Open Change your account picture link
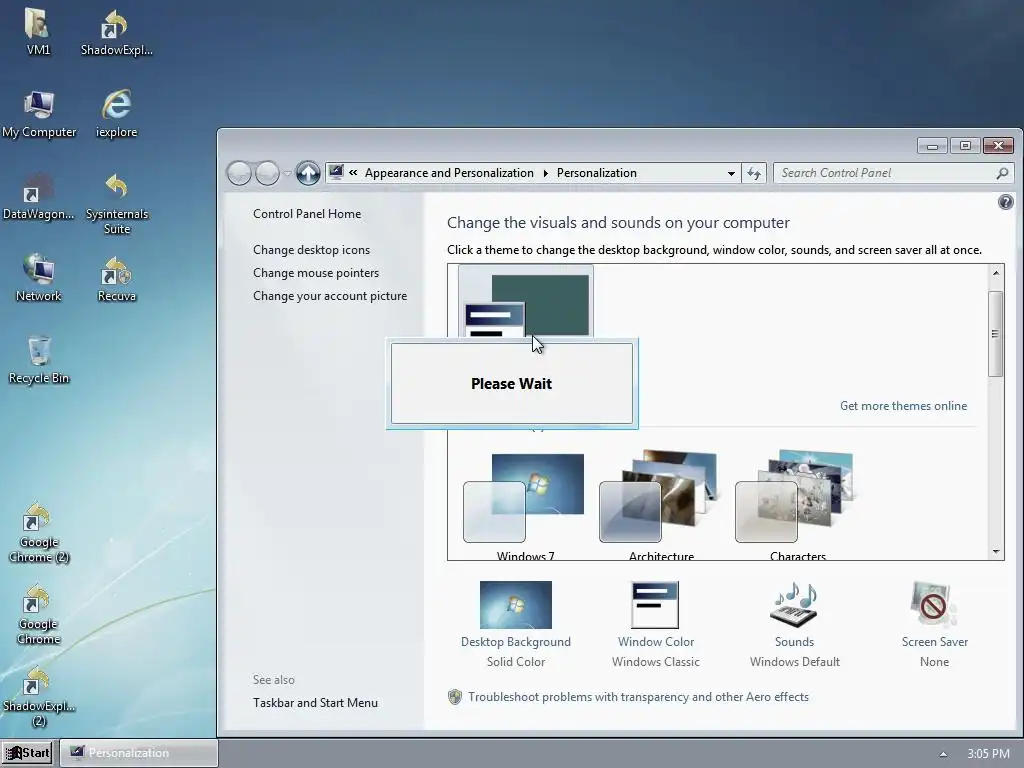Viewport: 1024px width, 768px height. click(330, 296)
